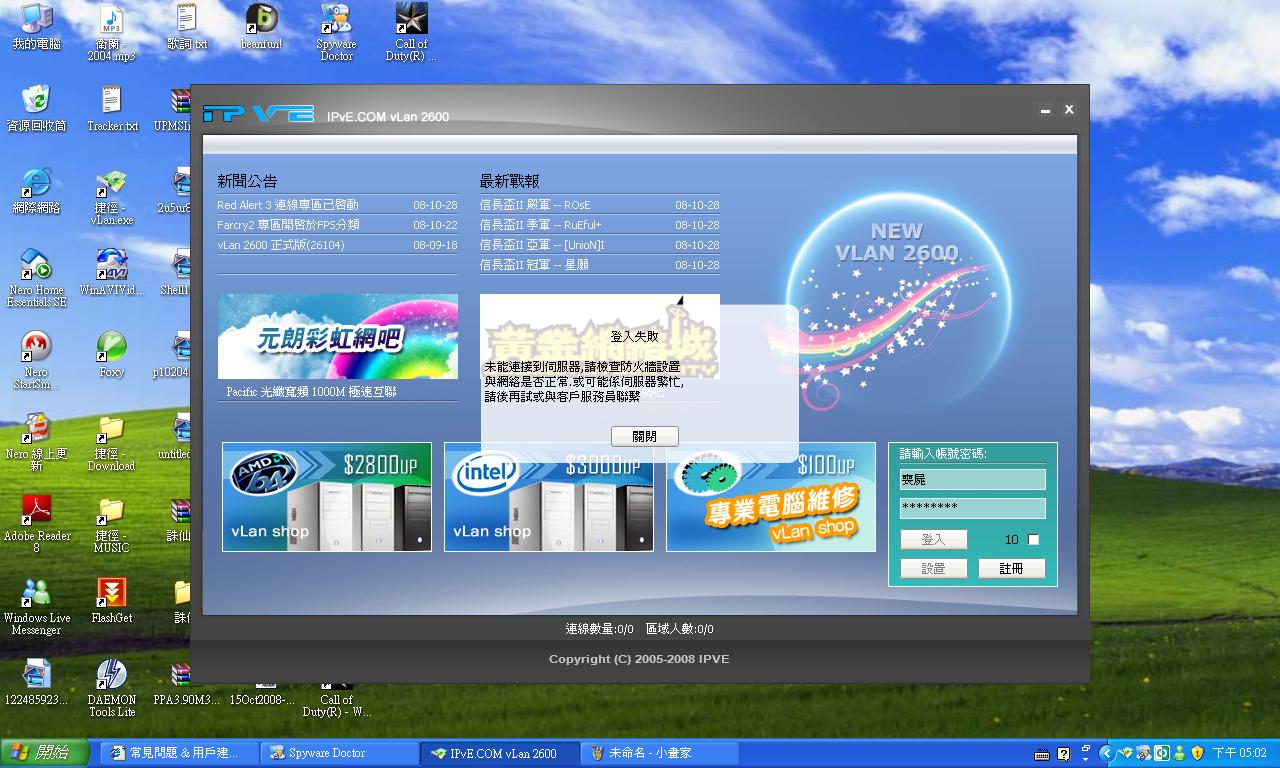
Task: Click the password input field
Action: (971, 508)
